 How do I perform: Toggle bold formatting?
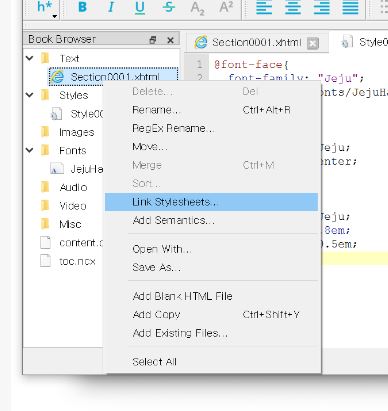(82, 7)
